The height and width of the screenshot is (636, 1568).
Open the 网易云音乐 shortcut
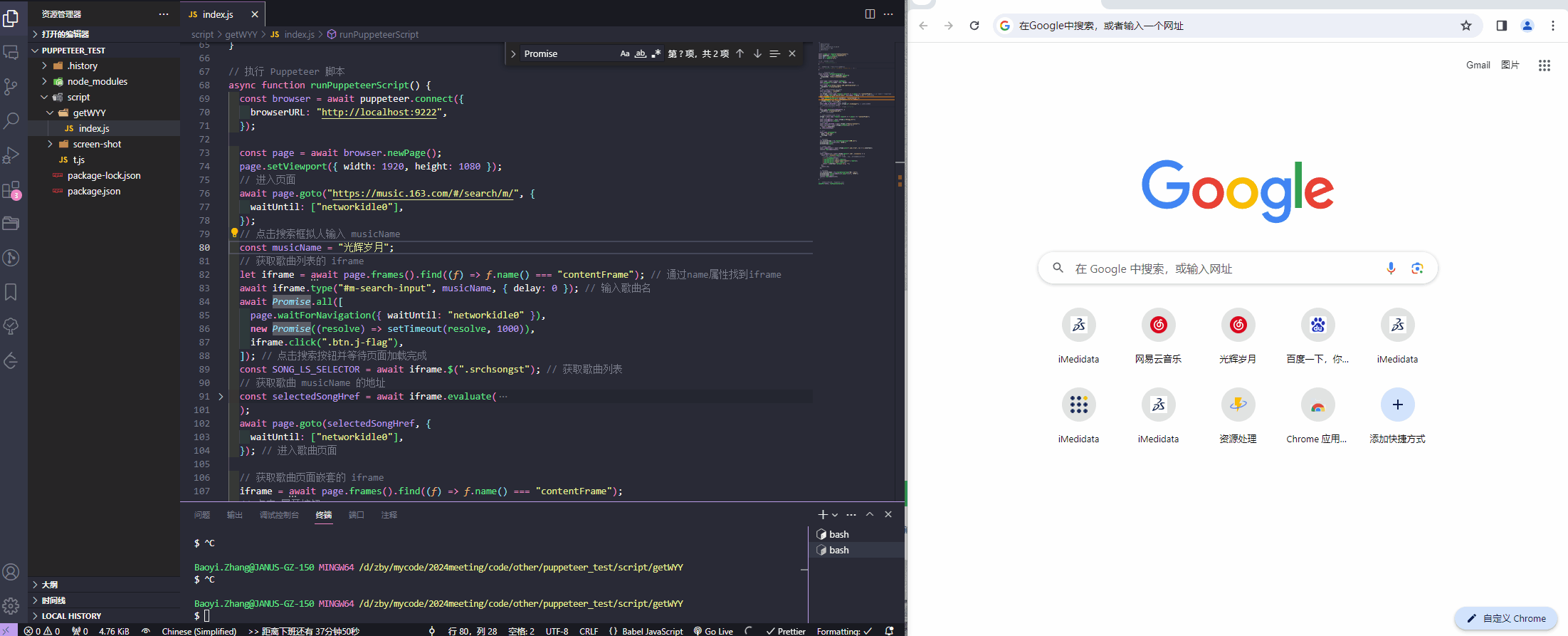tap(1159, 336)
